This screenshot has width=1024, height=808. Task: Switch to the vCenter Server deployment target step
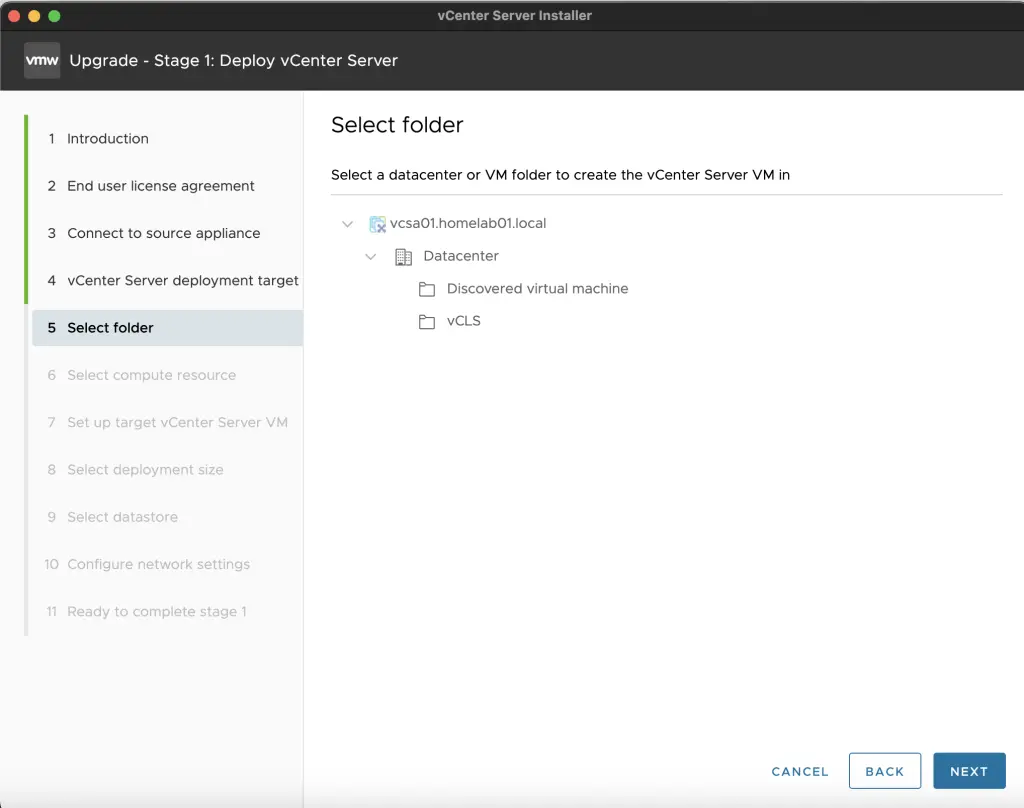(182, 281)
